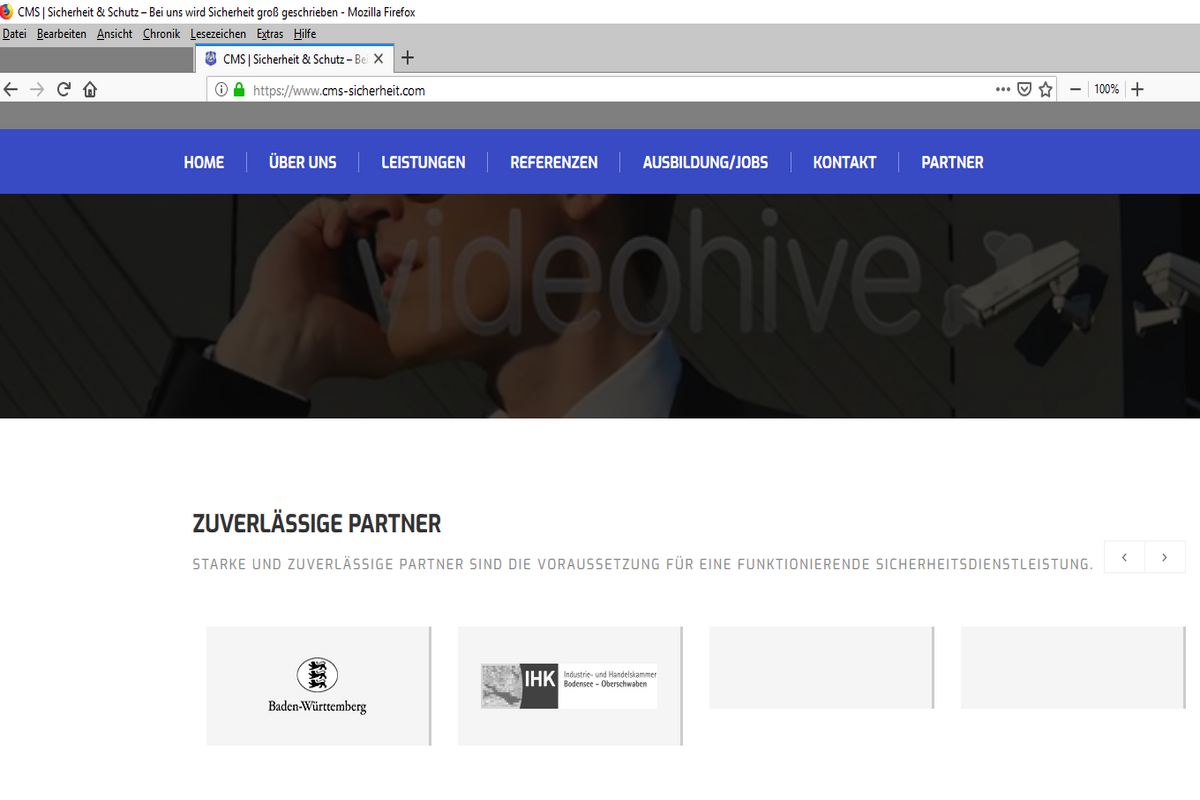Go to the Kontakt page
Viewport: 1200px width, 800px height.
(844, 162)
